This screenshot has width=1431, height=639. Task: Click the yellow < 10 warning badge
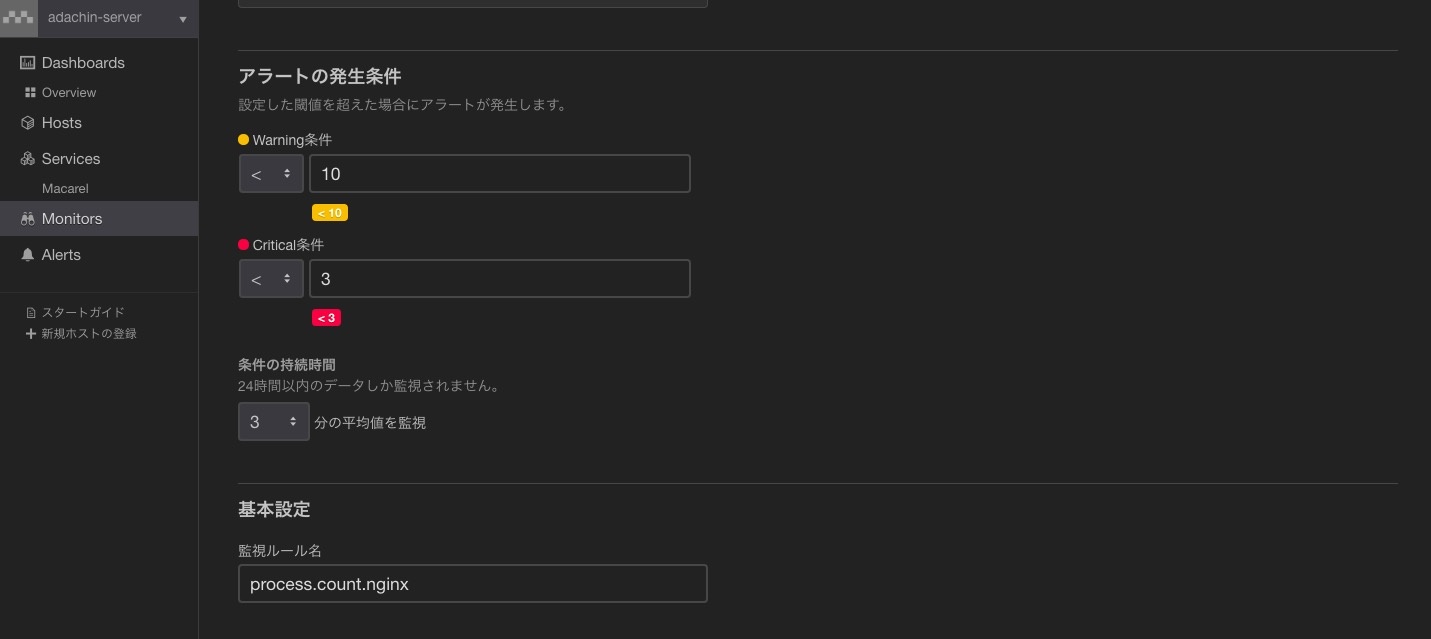point(330,213)
